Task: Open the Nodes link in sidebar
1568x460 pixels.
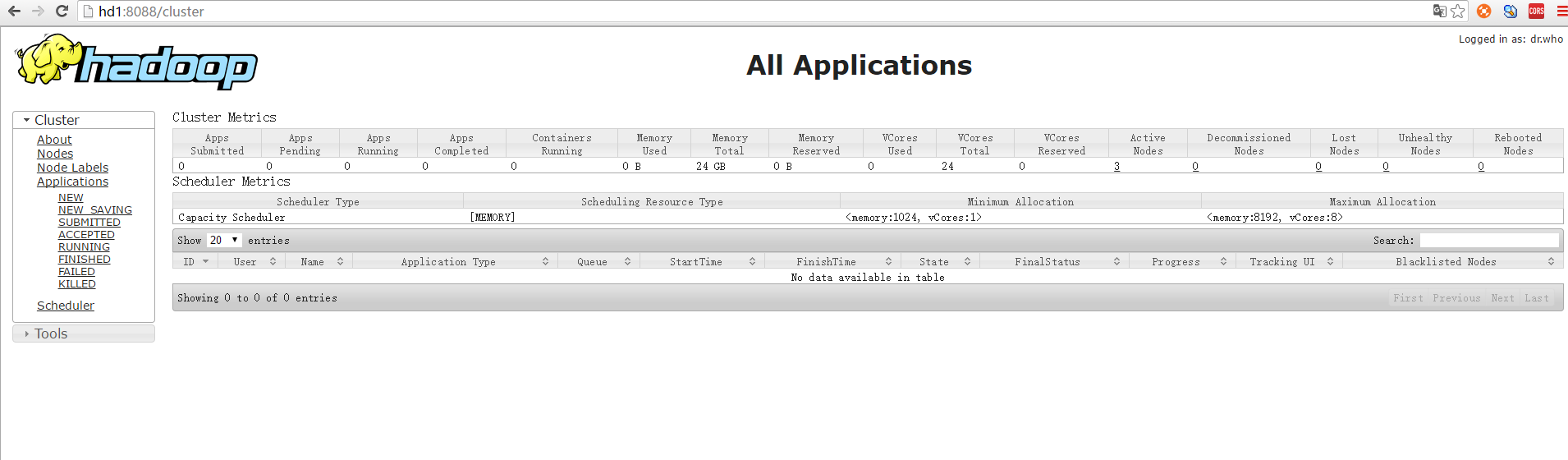Action: pos(55,154)
